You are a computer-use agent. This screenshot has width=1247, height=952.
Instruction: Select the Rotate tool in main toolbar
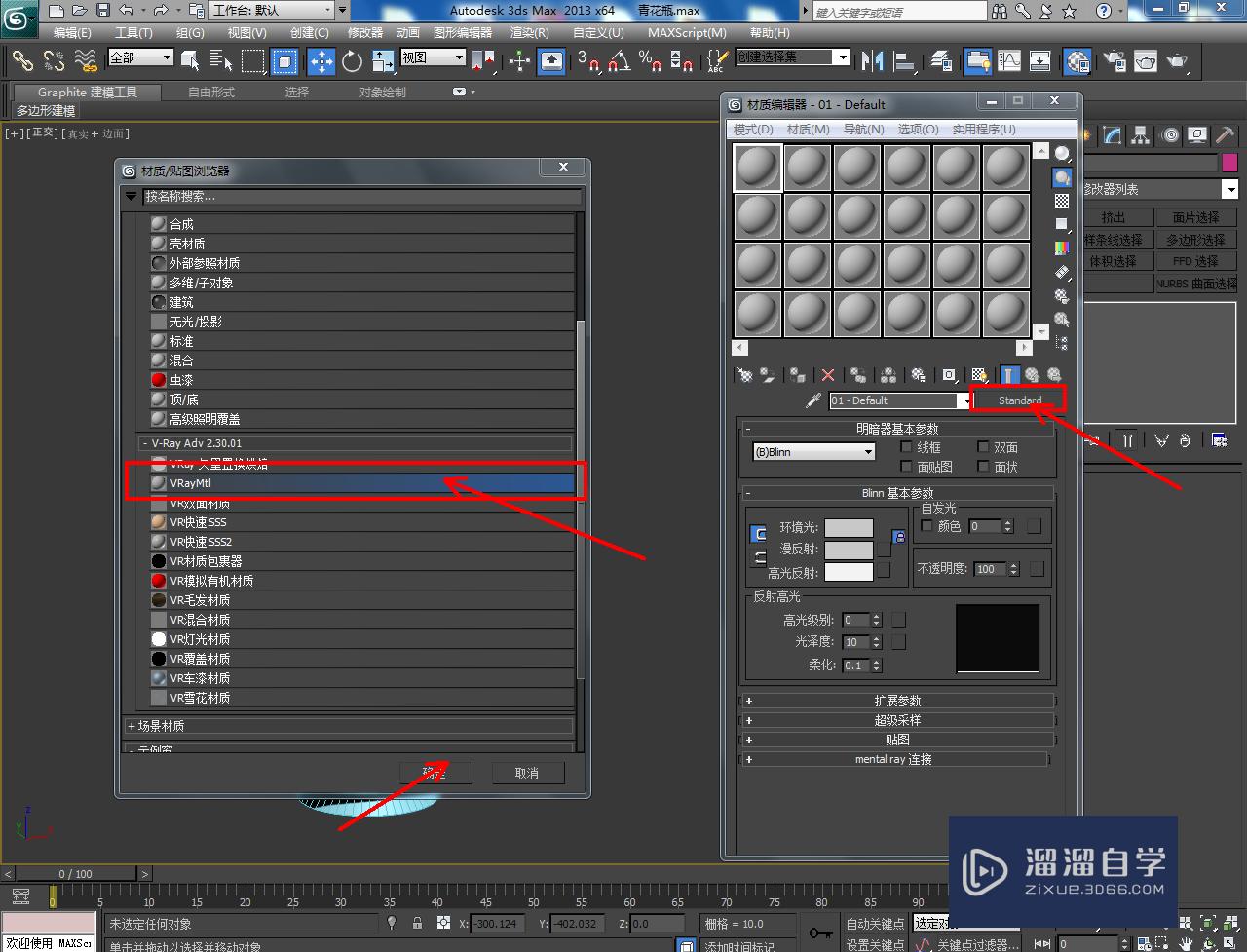click(353, 61)
